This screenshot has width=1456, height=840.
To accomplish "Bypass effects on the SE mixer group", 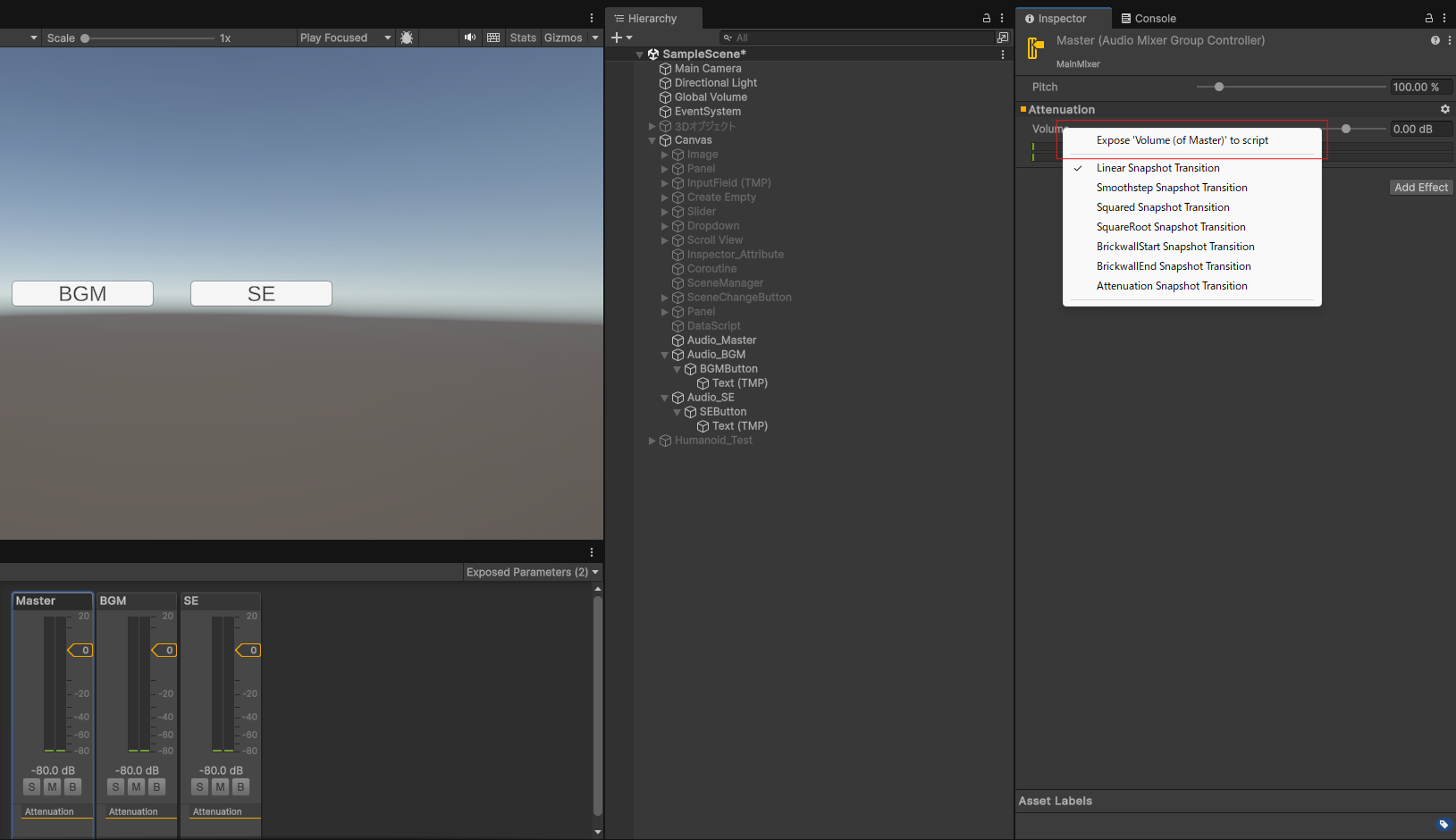I will pos(240,786).
